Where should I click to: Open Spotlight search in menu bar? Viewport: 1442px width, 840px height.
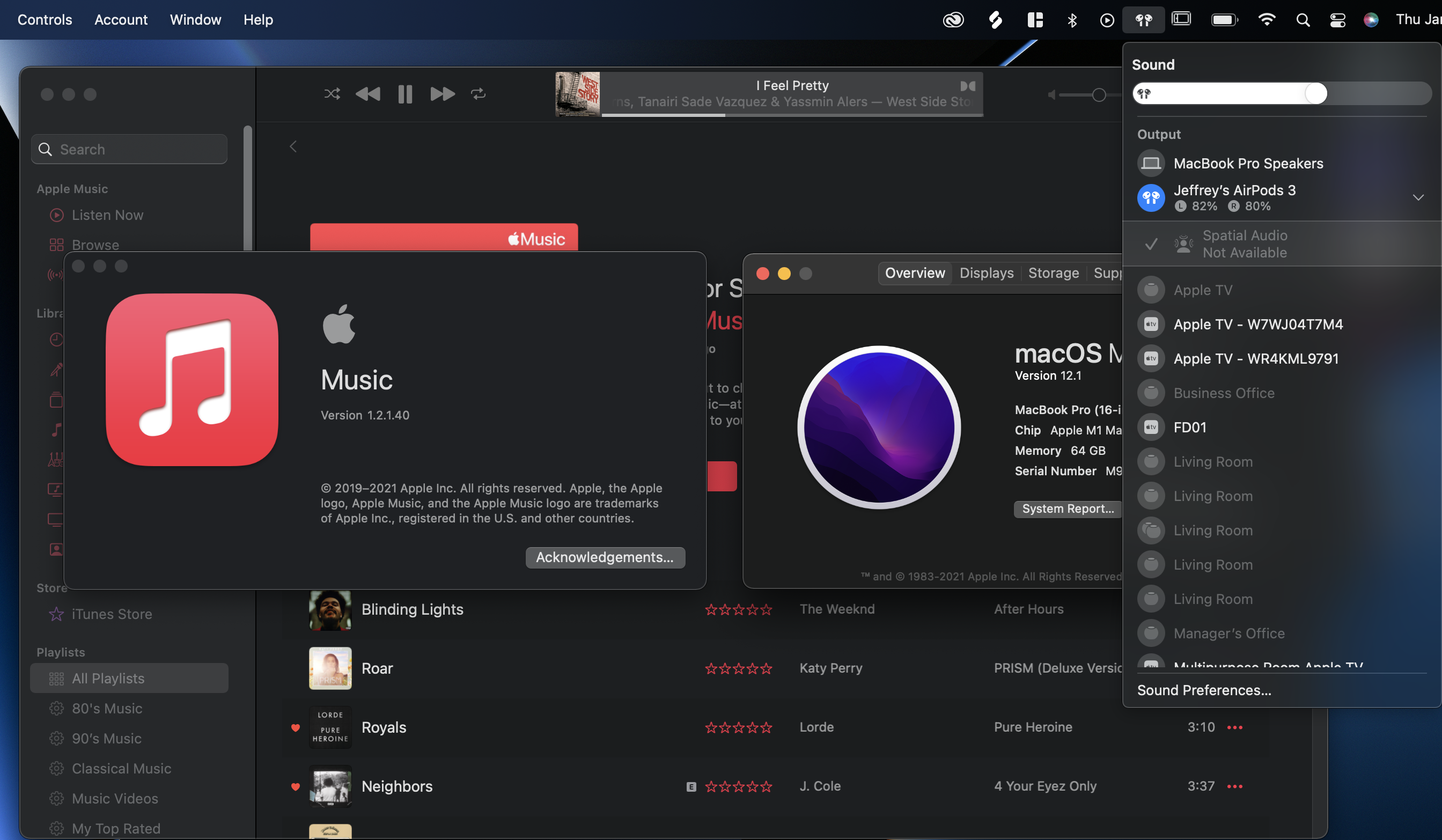[1303, 20]
